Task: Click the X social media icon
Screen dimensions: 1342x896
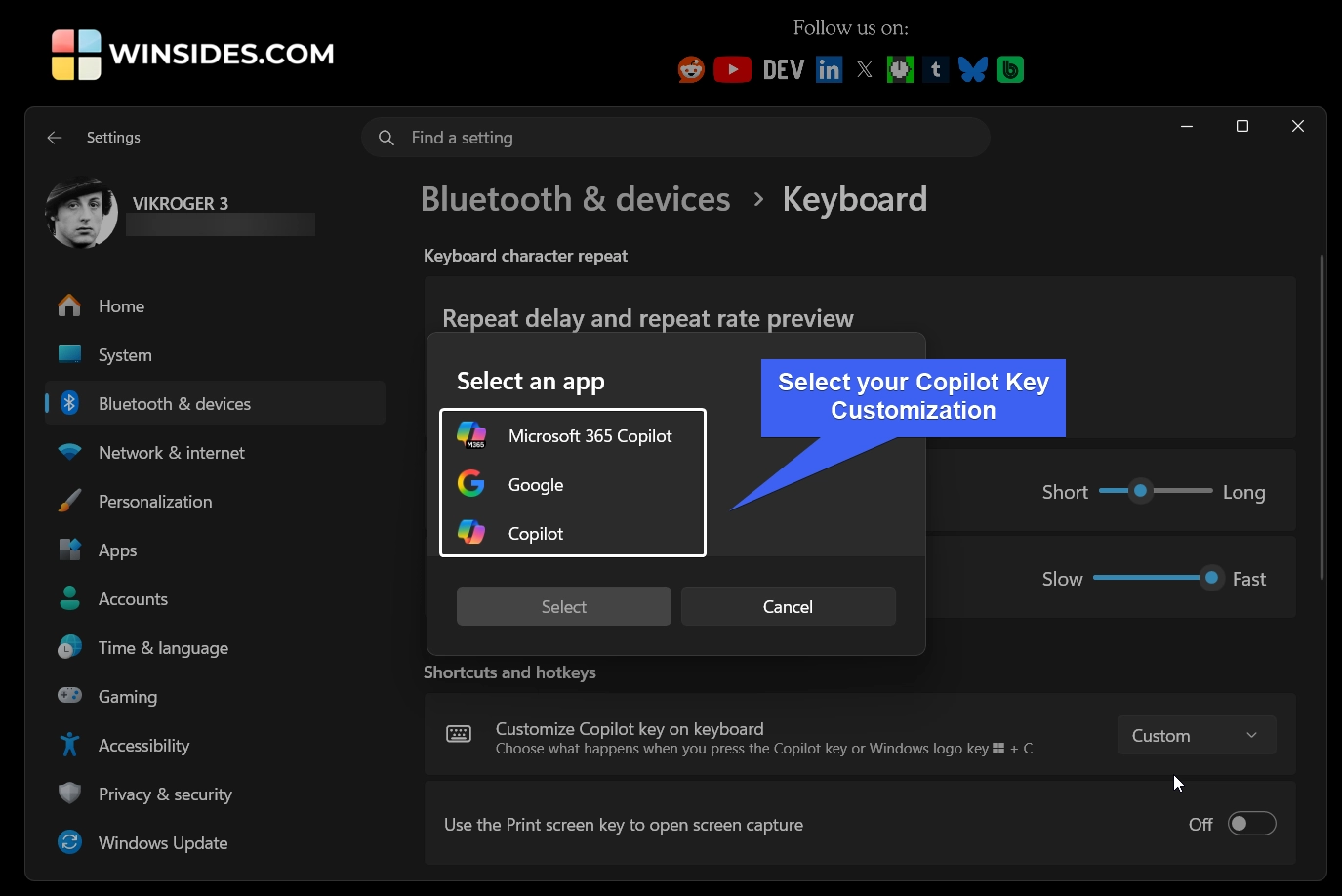Action: click(864, 68)
